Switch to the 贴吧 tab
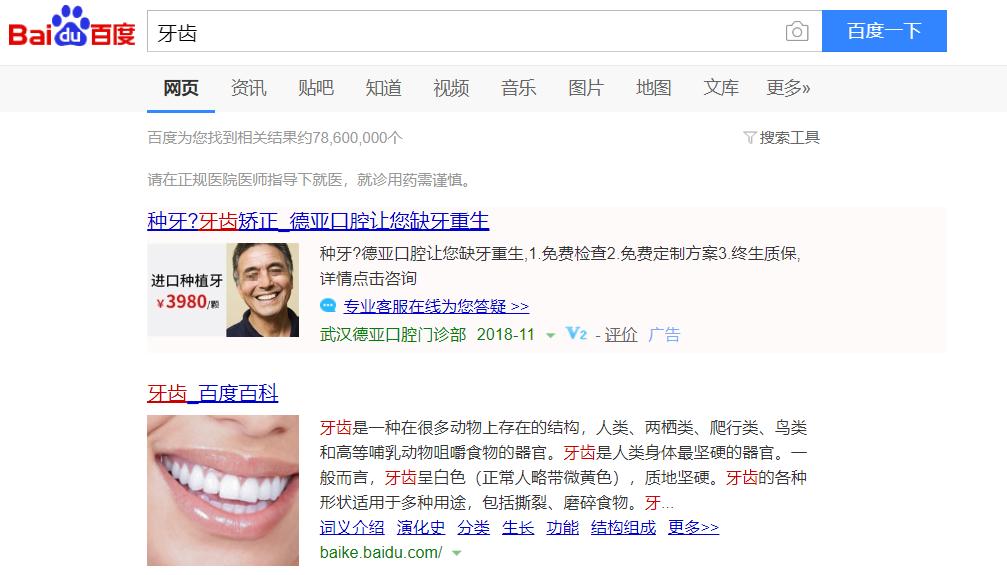This screenshot has width=1007, height=575. 316,87
